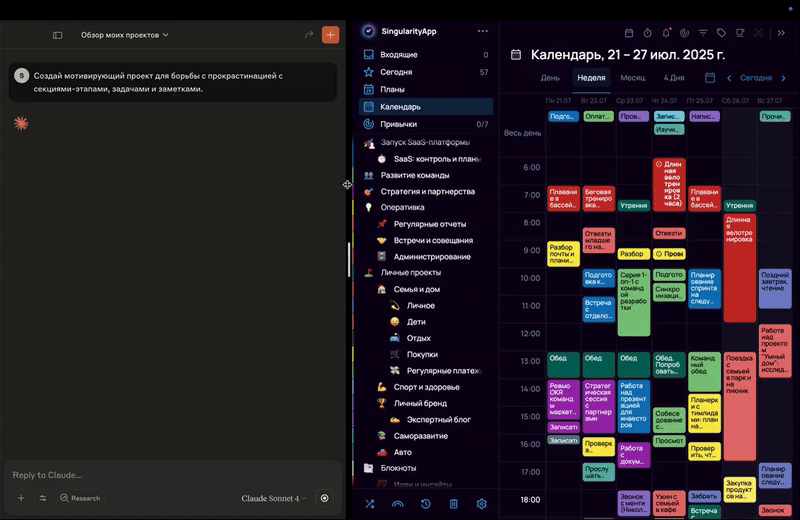The width and height of the screenshot is (800, 520).
Task: Click the 'Сегодня' calendar link
Action: pyautogui.click(x=756, y=78)
